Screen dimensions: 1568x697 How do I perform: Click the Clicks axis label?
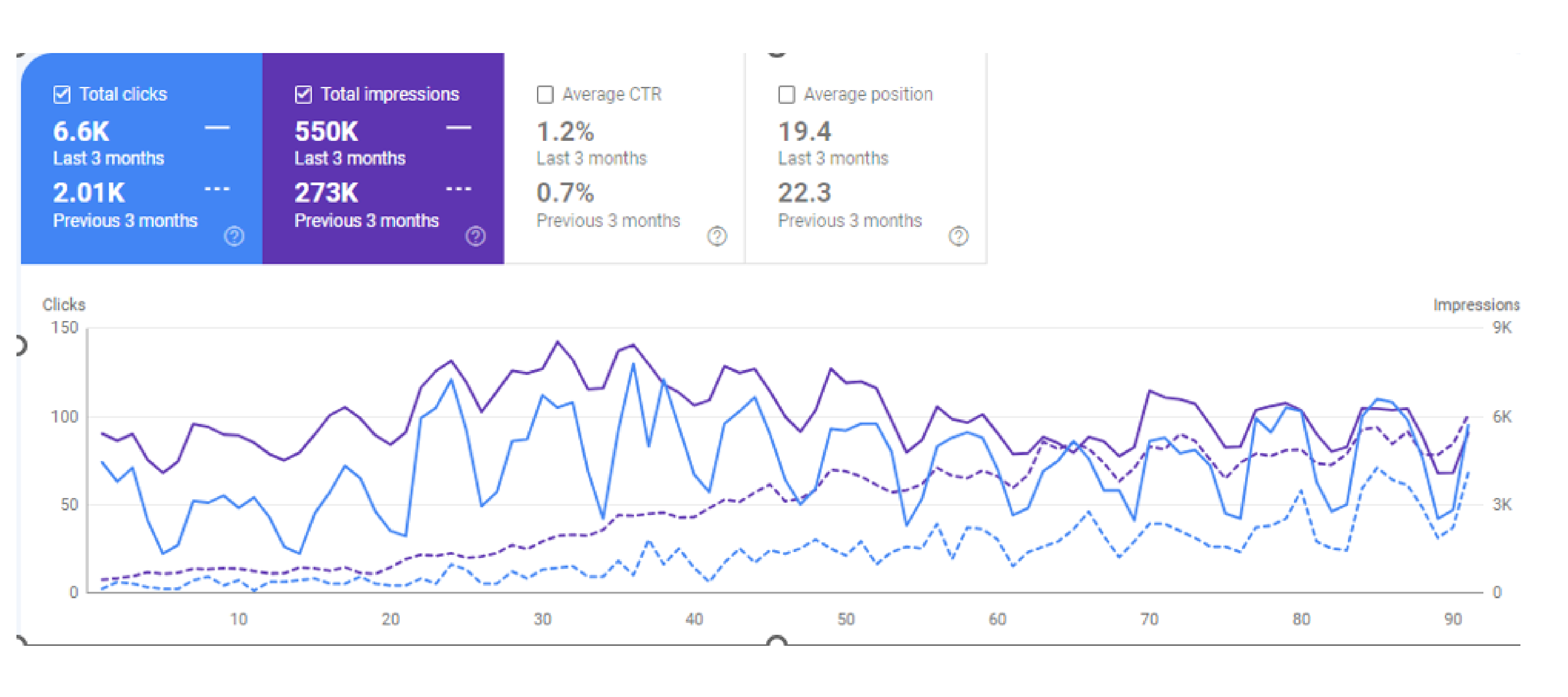tap(64, 305)
